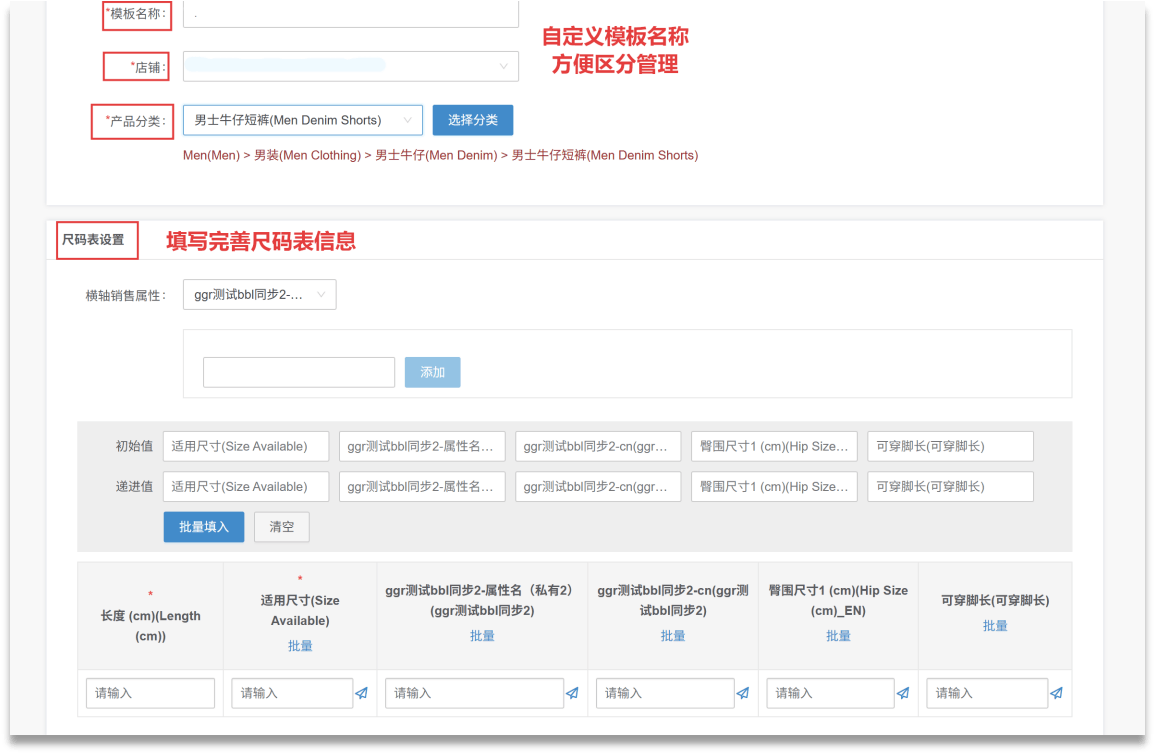Open the 横轴销售属性 attribute dropdown

259,294
